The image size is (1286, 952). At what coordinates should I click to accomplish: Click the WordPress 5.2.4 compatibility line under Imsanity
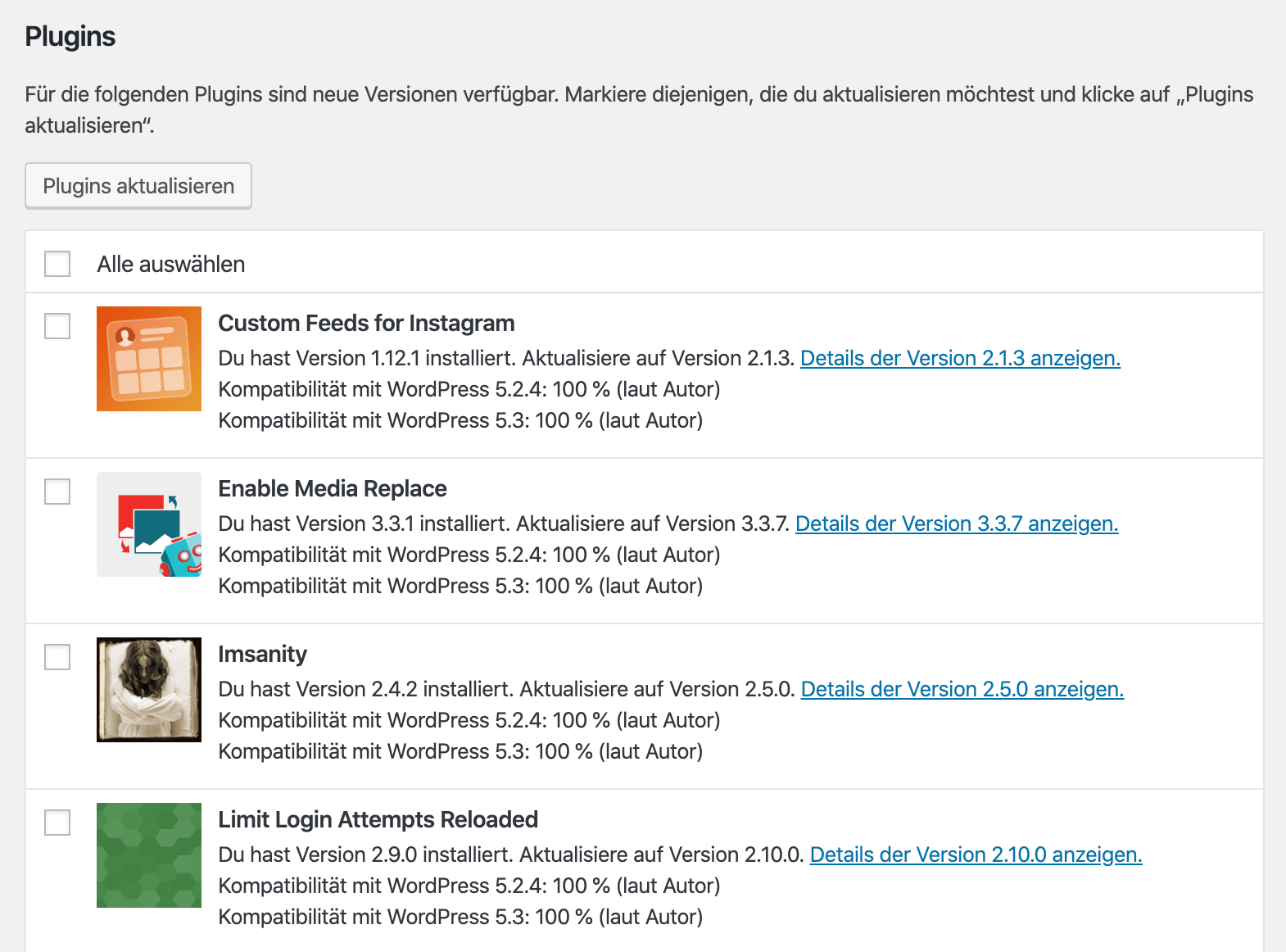pyautogui.click(x=469, y=720)
